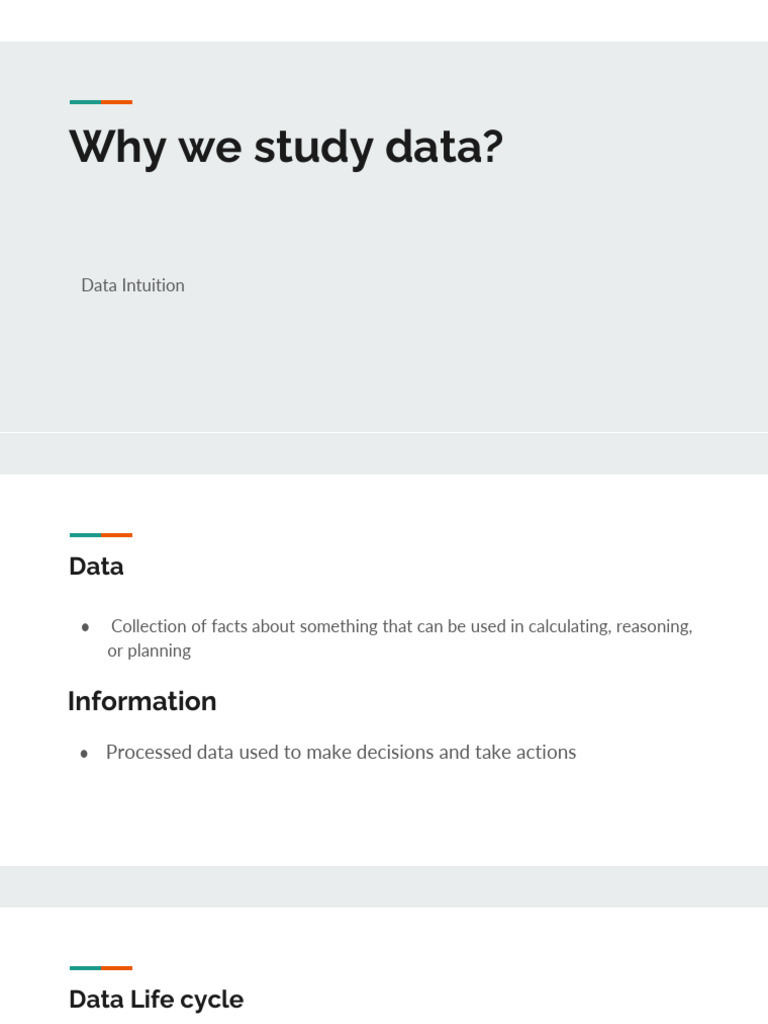The image size is (768, 1024).
Task: Click the bullet dot before "Processed data"
Action: pos(85,754)
